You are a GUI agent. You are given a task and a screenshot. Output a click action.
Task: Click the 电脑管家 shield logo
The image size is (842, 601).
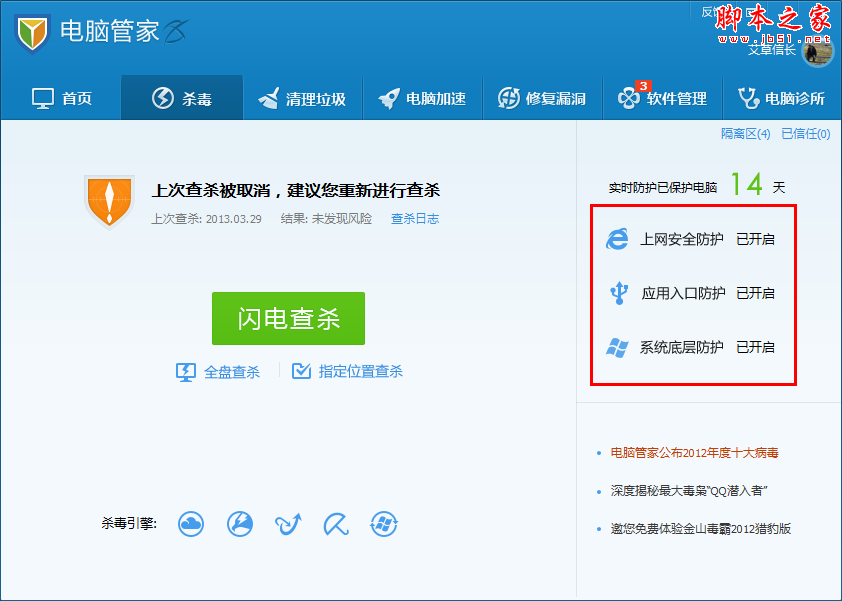click(x=32, y=33)
